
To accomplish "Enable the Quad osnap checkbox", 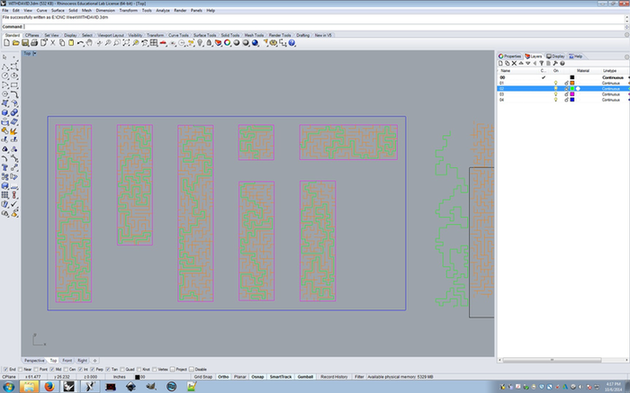I will pyautogui.click(x=123, y=369).
